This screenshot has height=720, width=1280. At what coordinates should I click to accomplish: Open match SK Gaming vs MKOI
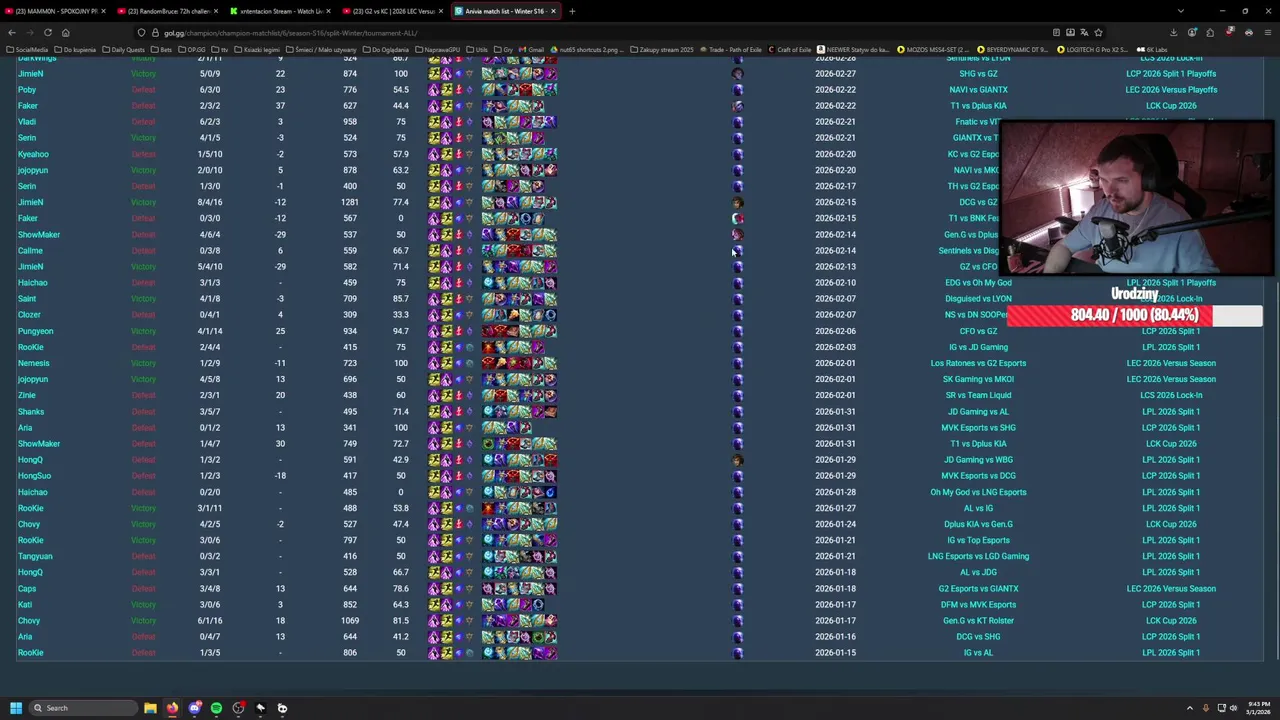(x=978, y=379)
